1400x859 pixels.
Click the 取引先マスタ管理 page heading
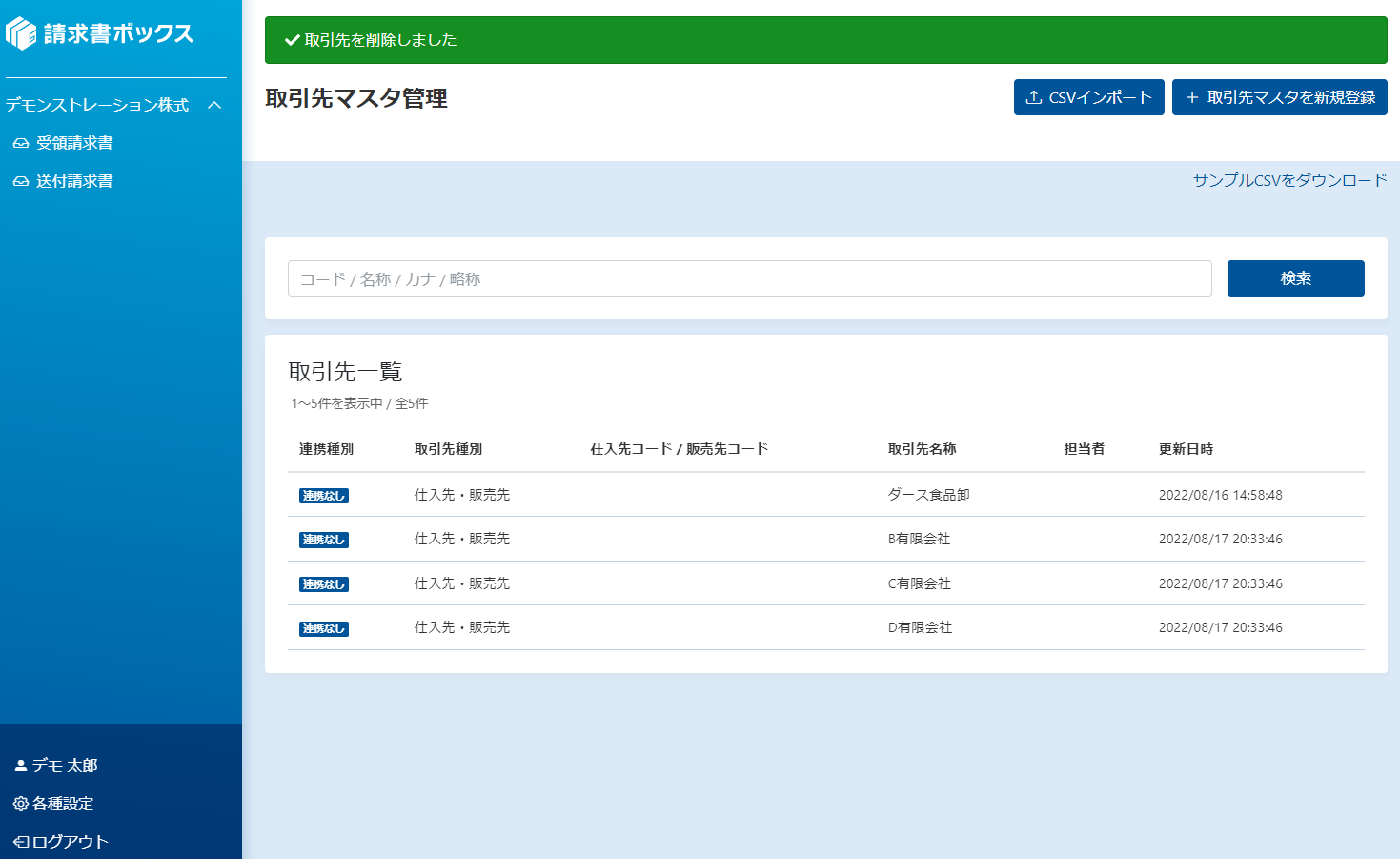pyautogui.click(x=356, y=98)
